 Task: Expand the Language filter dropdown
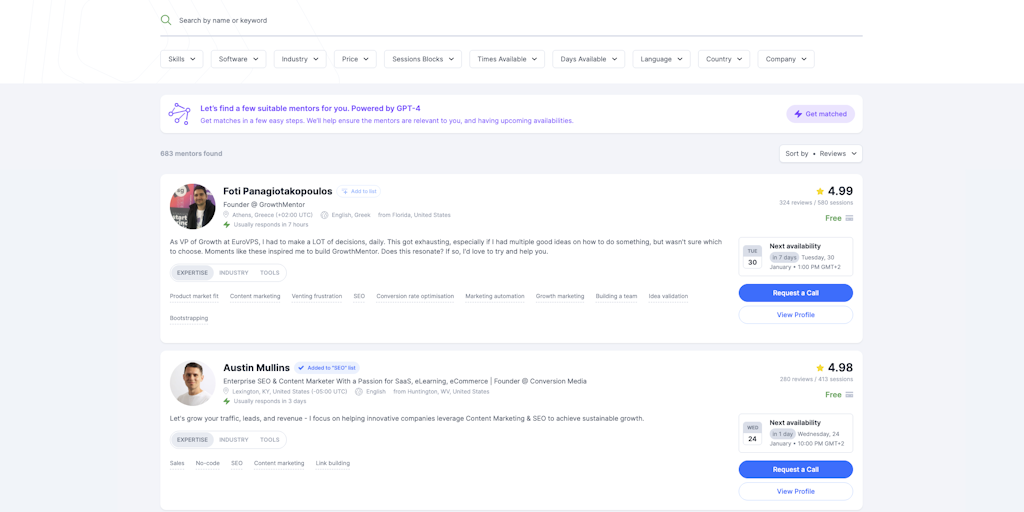pyautogui.click(x=661, y=59)
